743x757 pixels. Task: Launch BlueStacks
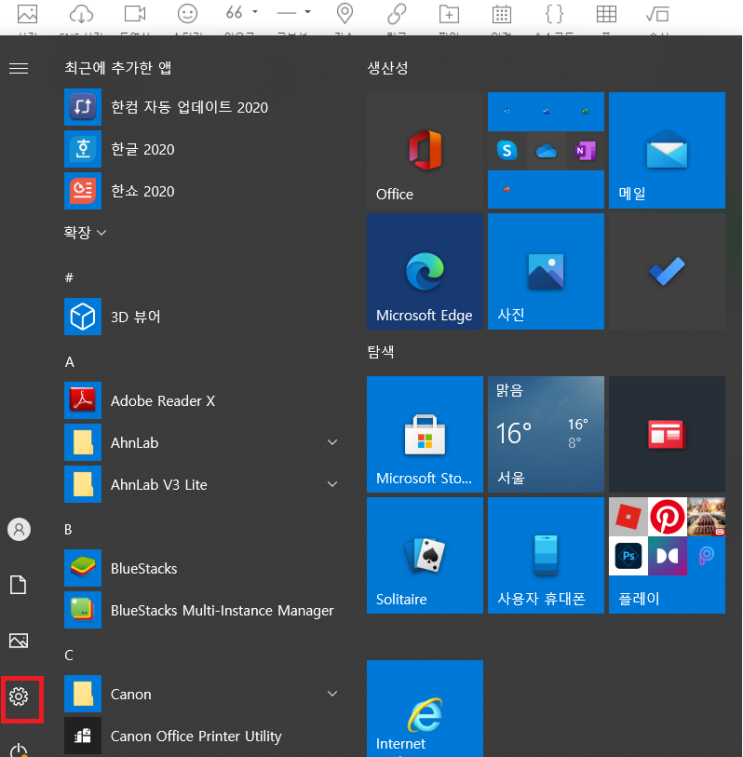(121, 568)
